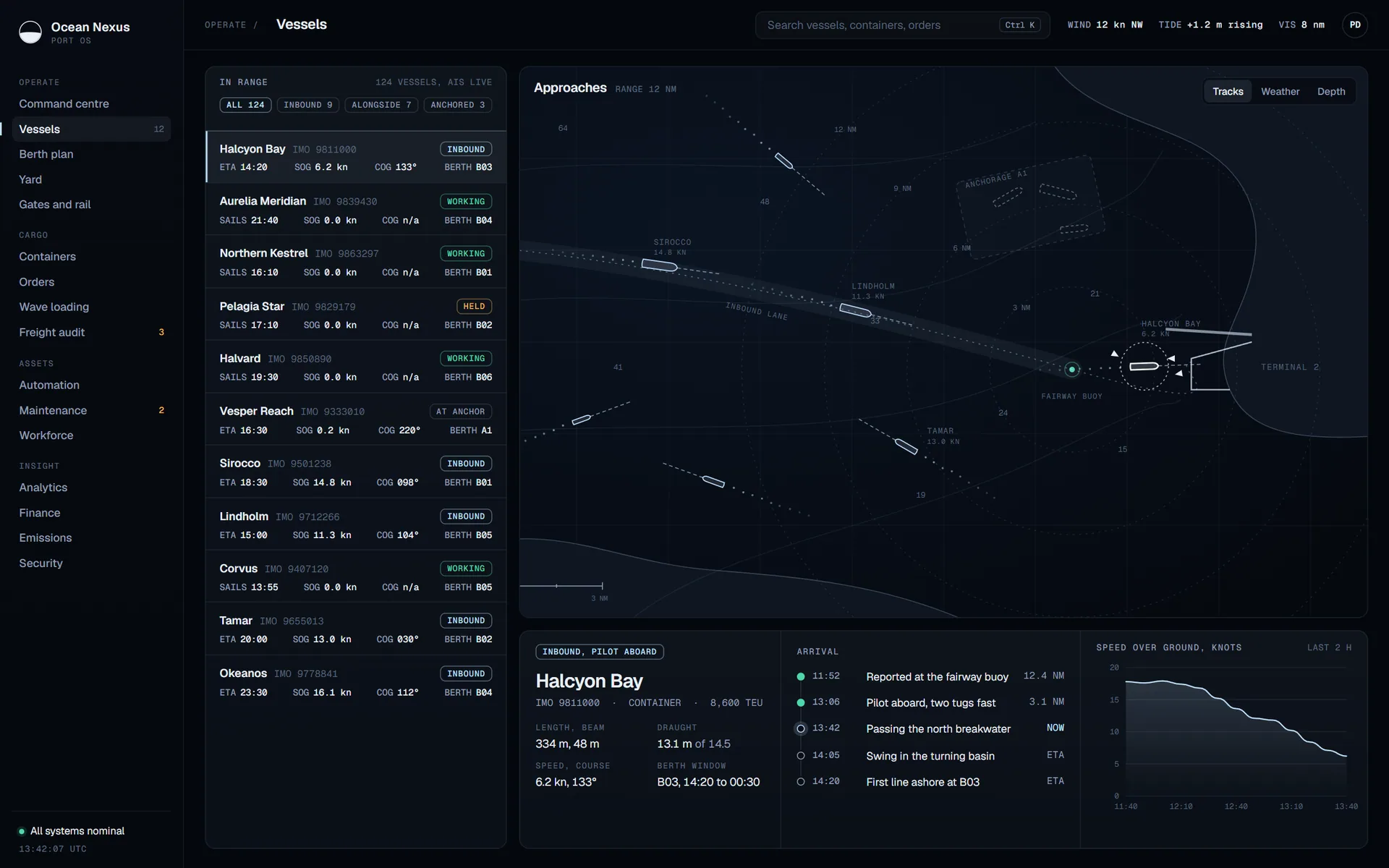Screen dimensions: 1389x868
Task: Filter list by ANCHORED 3
Action: coord(458,105)
